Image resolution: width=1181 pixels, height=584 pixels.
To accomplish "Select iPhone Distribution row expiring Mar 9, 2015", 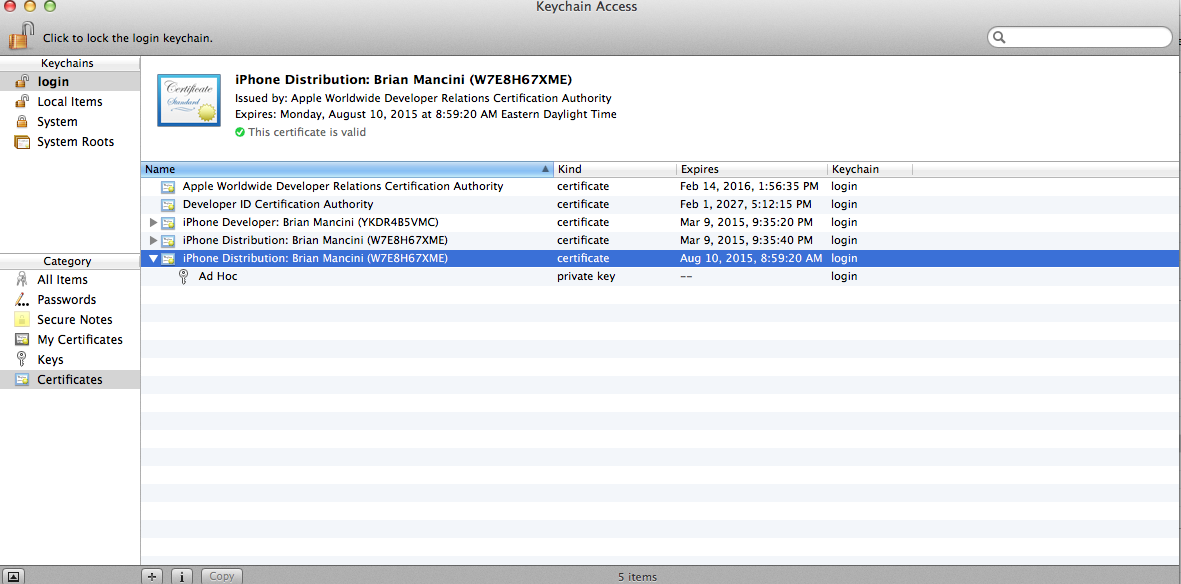I will point(661,240).
